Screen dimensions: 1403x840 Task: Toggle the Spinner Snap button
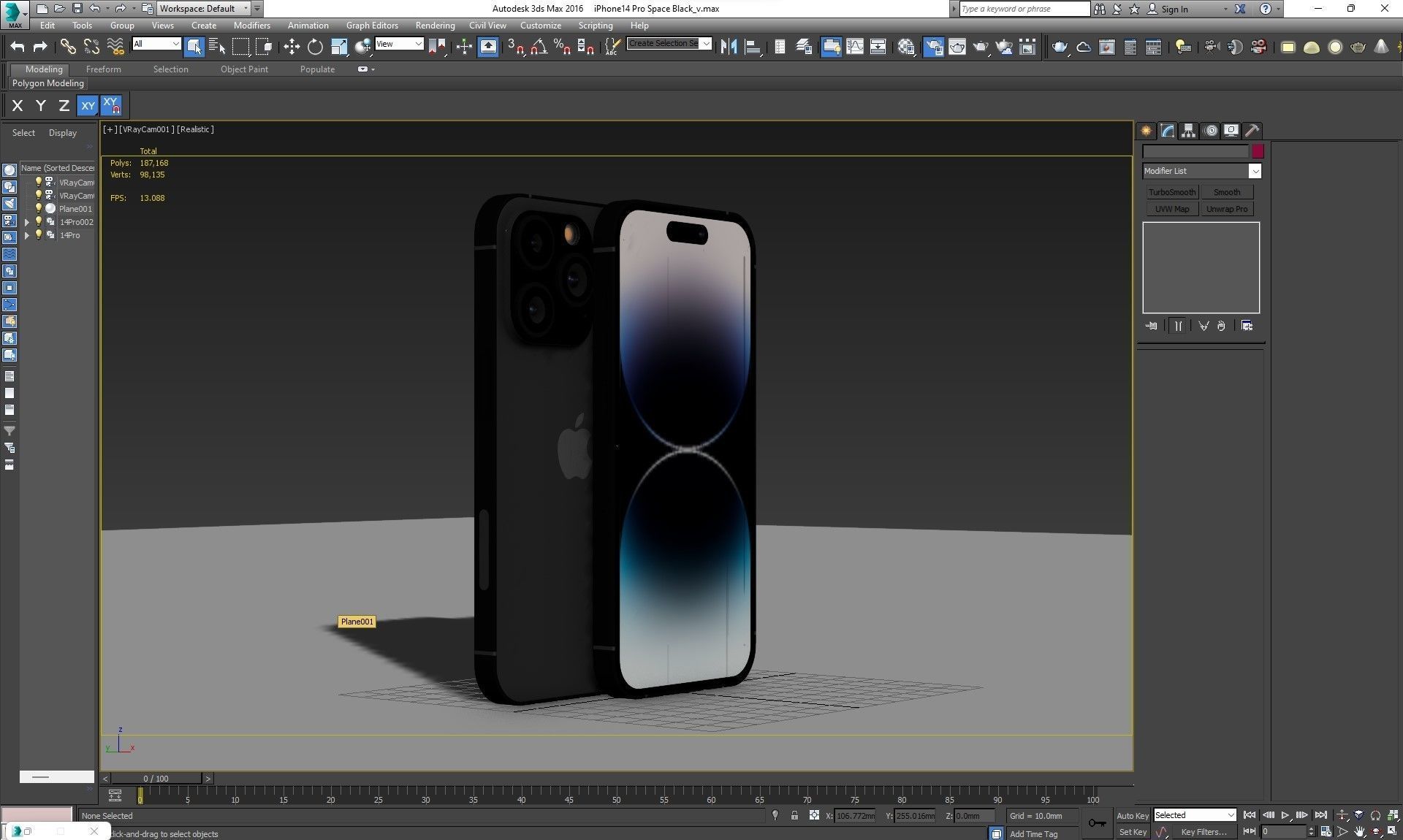[x=585, y=47]
